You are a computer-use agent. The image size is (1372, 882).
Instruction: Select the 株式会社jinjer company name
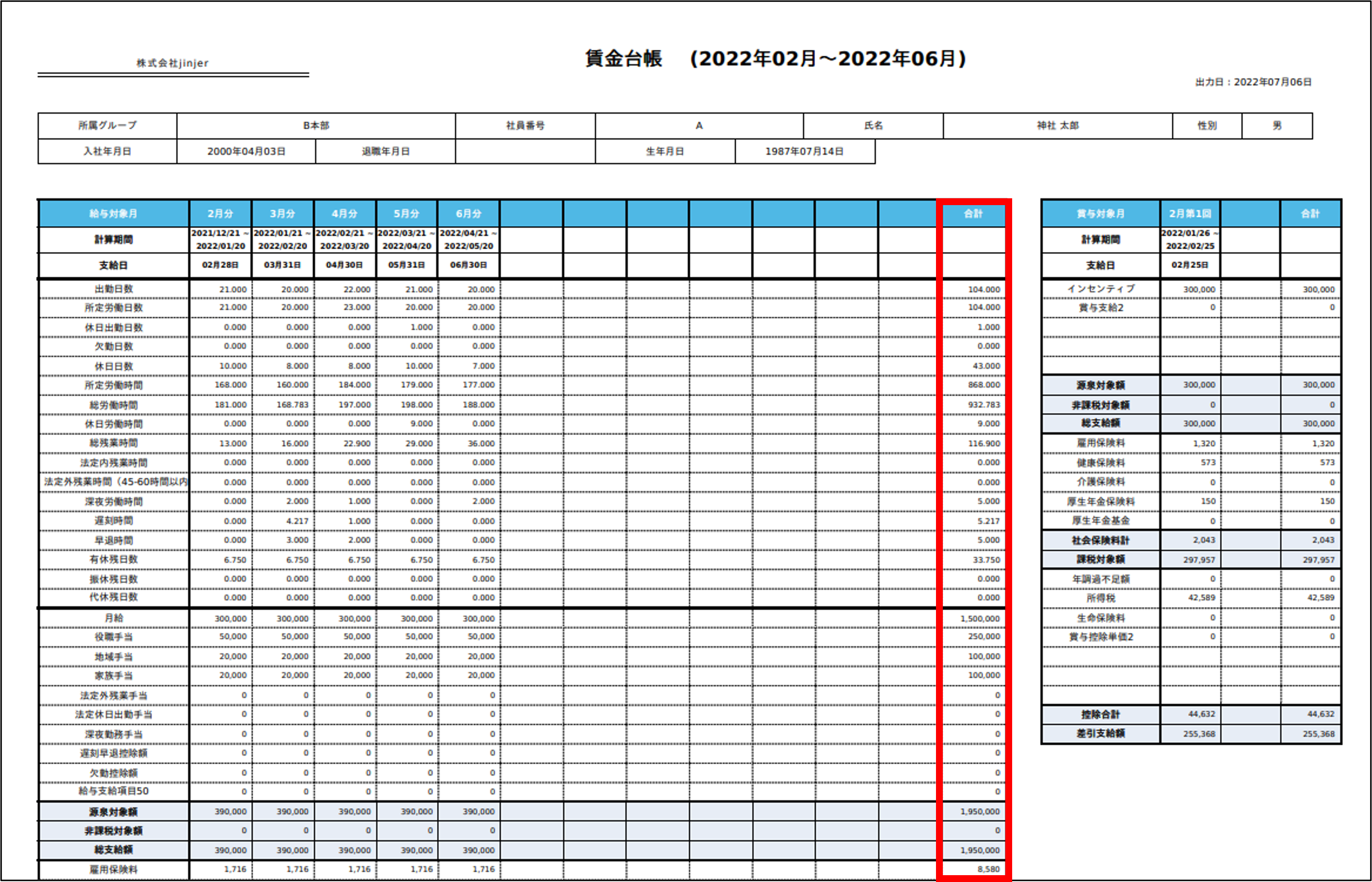coord(173,63)
